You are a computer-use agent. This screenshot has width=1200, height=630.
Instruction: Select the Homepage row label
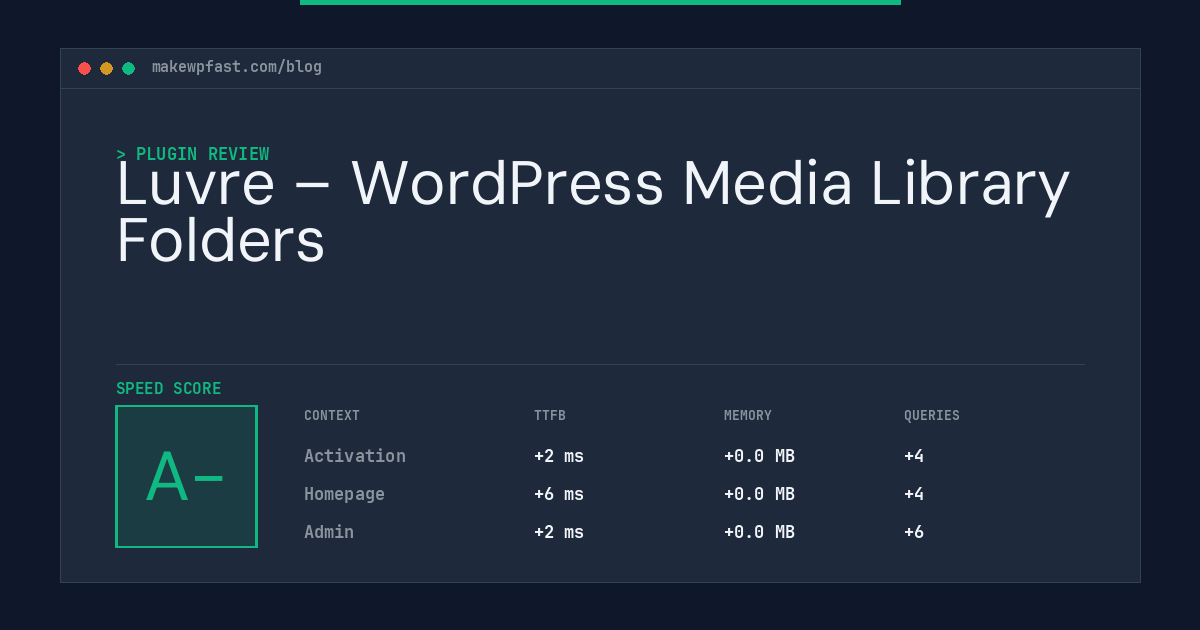coord(344,494)
